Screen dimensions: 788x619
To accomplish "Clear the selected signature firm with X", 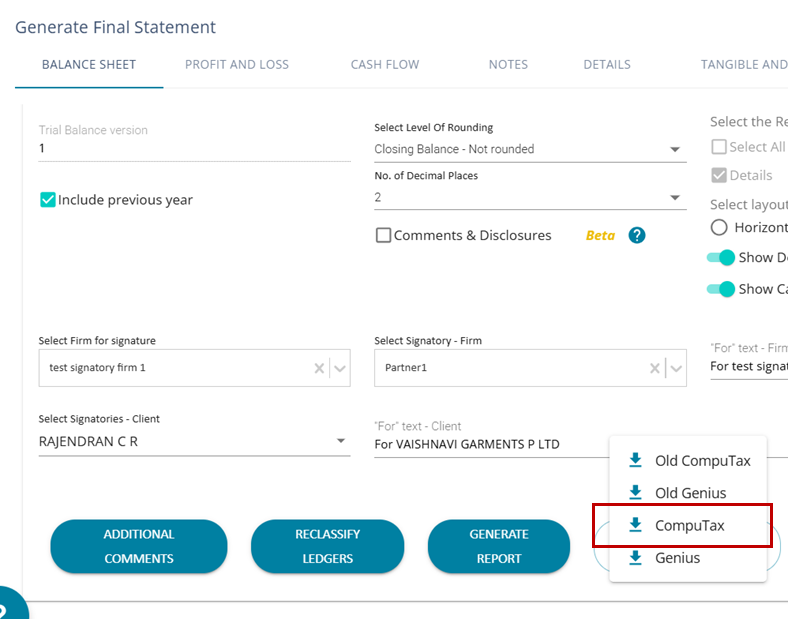I will (x=319, y=368).
